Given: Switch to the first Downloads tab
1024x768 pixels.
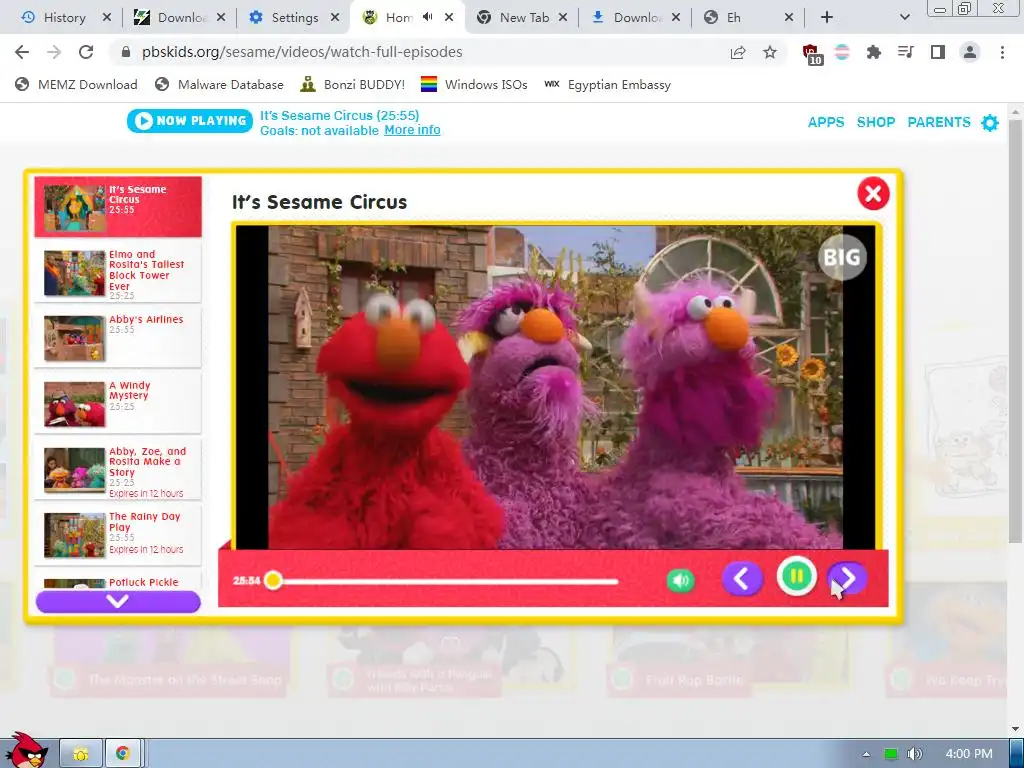Looking at the screenshot, I should [180, 18].
